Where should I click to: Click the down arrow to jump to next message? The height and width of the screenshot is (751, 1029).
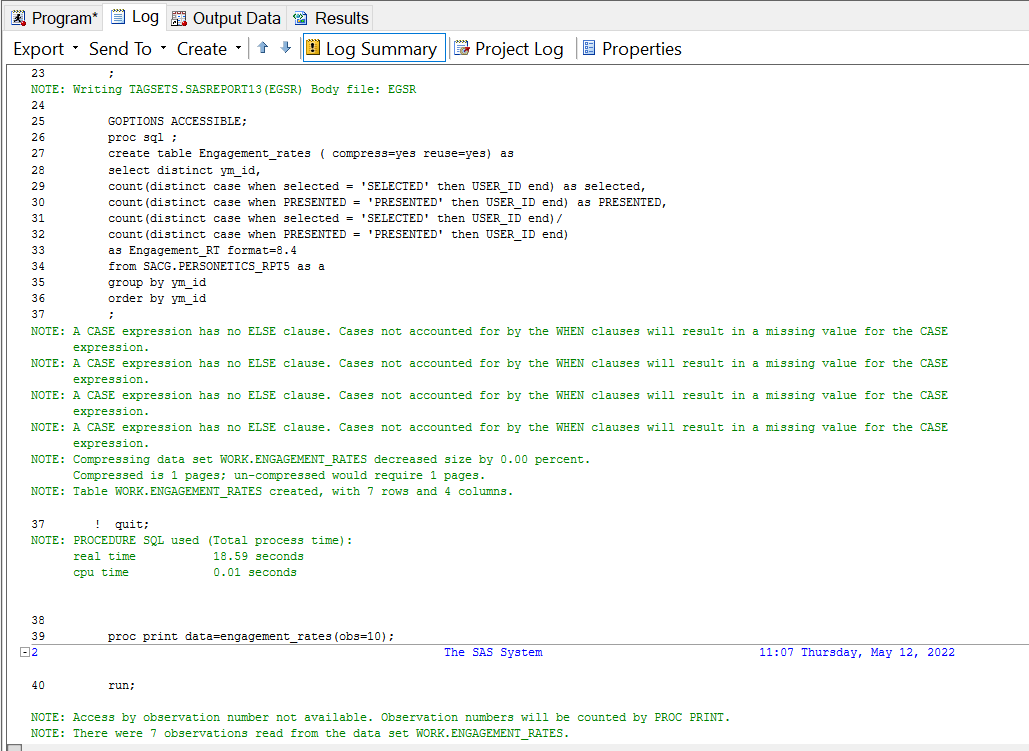pos(283,48)
